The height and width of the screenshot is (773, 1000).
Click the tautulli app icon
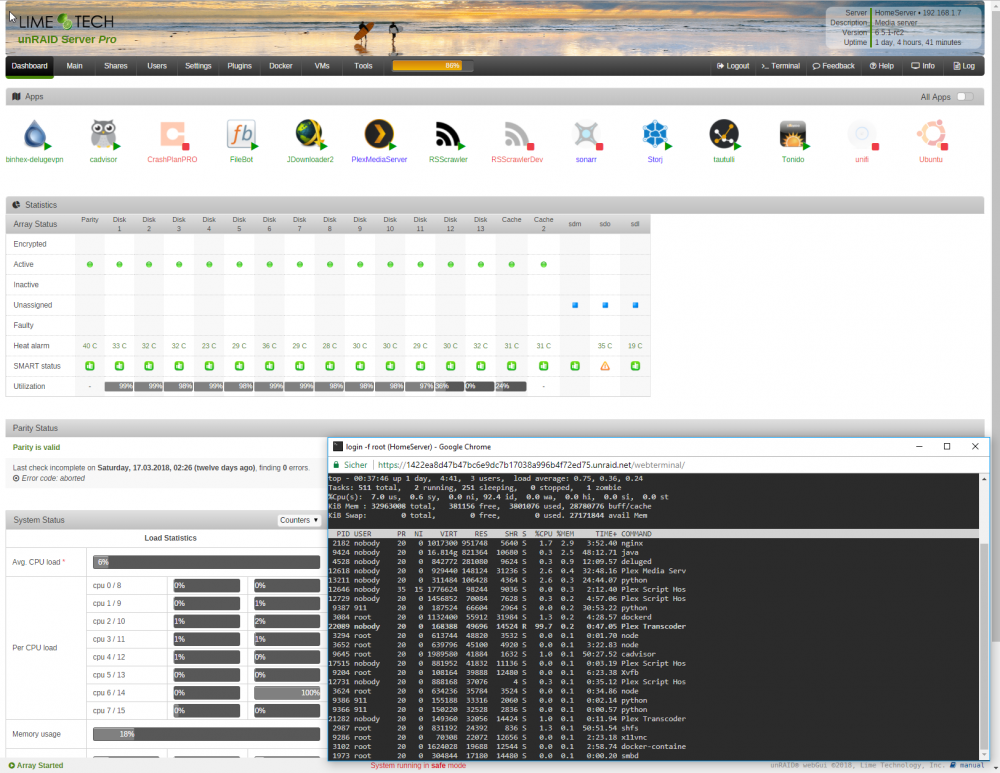click(x=724, y=135)
